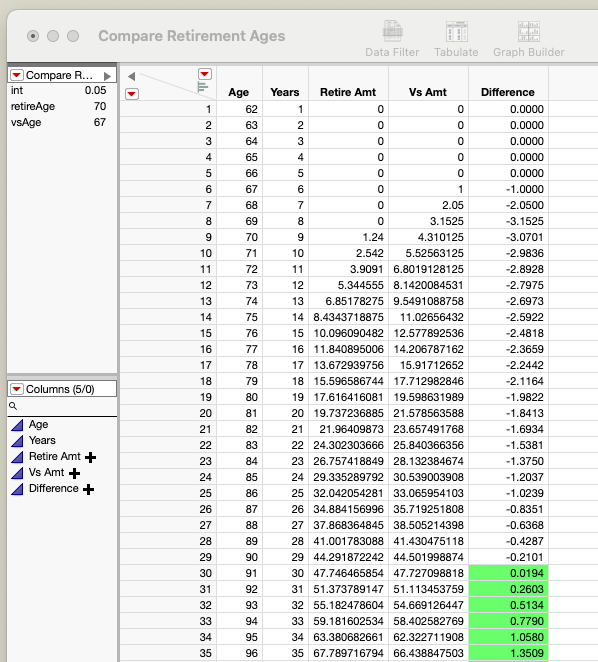Click the int value 0.05
The width and height of the screenshot is (598, 662).
[x=95, y=90]
